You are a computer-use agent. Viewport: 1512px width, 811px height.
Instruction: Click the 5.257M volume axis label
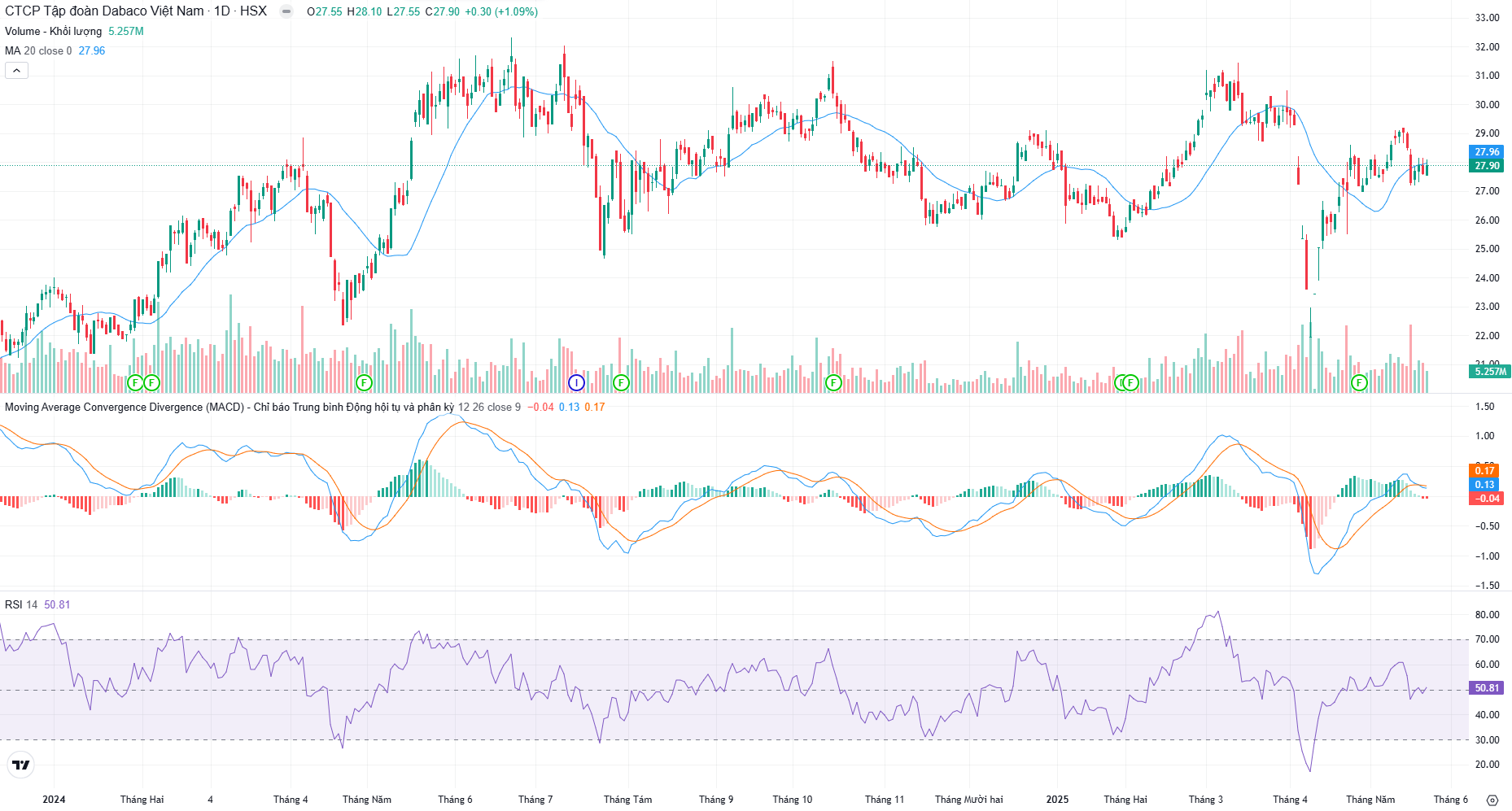coord(1489,371)
